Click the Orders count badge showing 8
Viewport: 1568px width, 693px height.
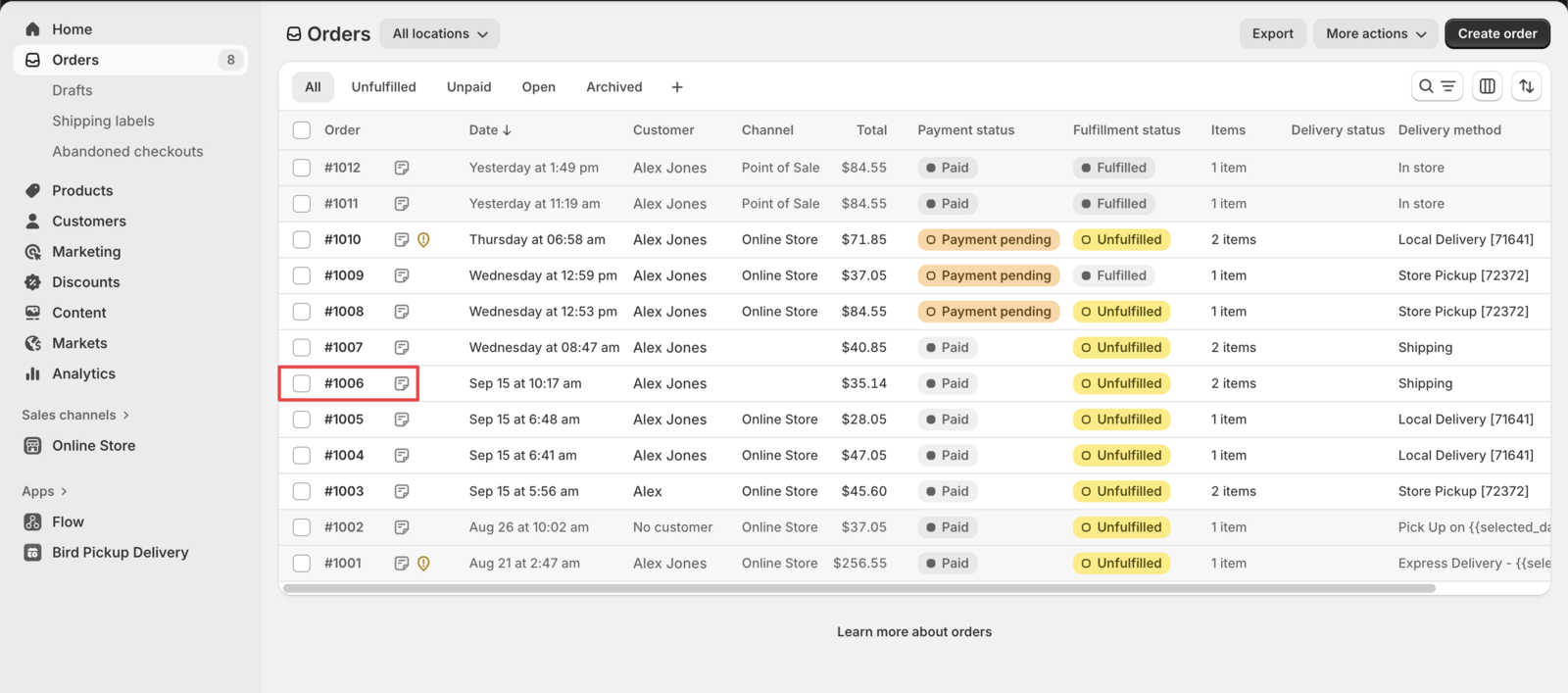(230, 60)
